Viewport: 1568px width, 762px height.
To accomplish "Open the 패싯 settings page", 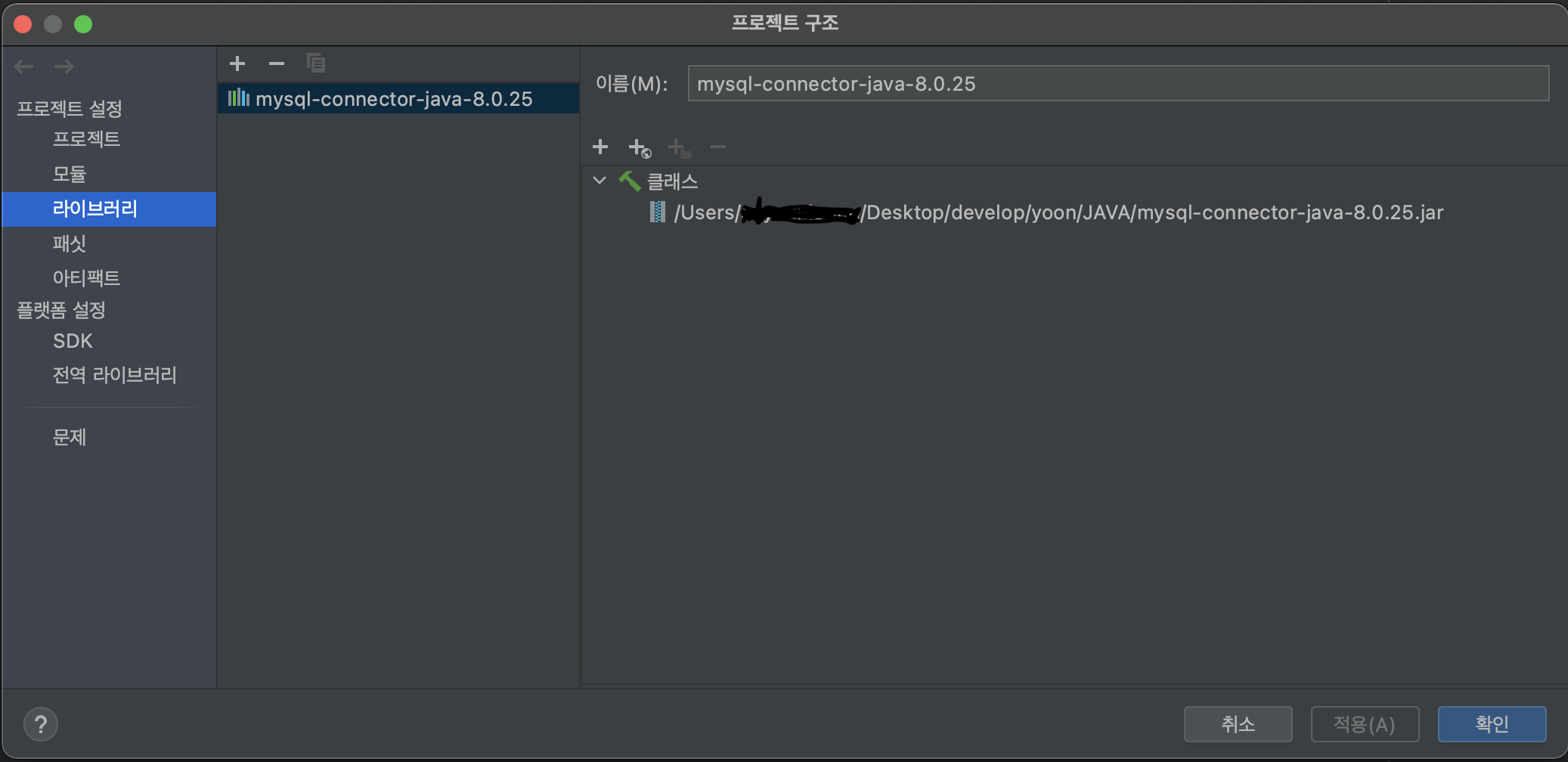I will point(70,243).
